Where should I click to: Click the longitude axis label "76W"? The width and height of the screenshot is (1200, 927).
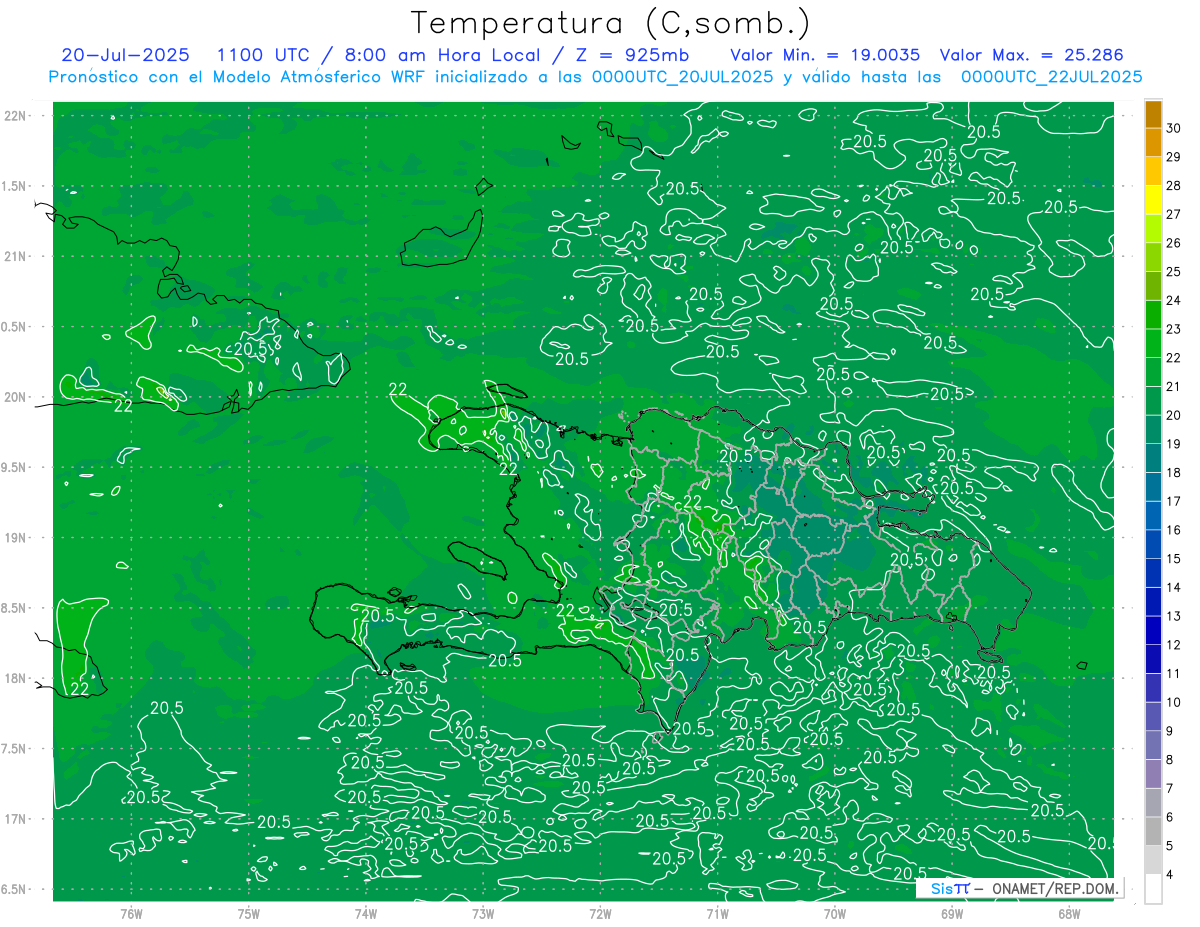pyautogui.click(x=131, y=913)
